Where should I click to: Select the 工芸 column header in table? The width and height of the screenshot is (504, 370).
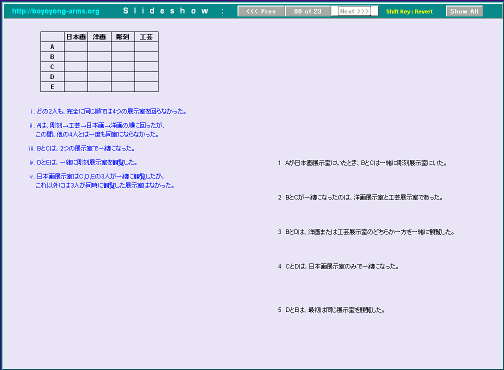click(146, 37)
